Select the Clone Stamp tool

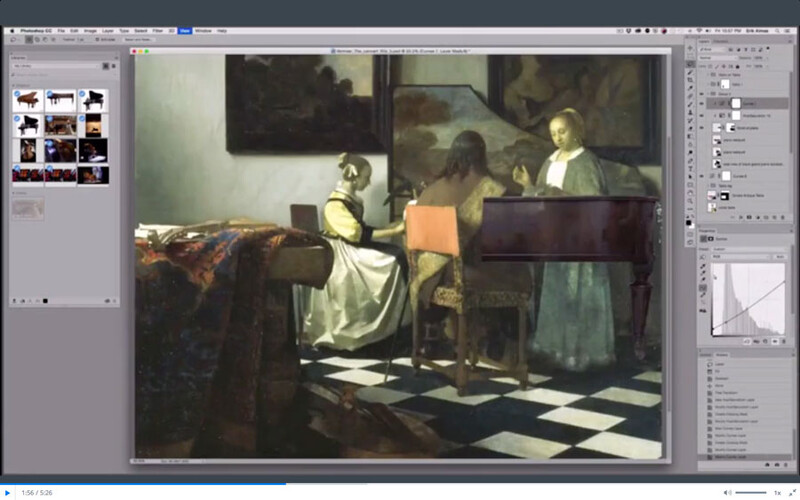click(690, 112)
